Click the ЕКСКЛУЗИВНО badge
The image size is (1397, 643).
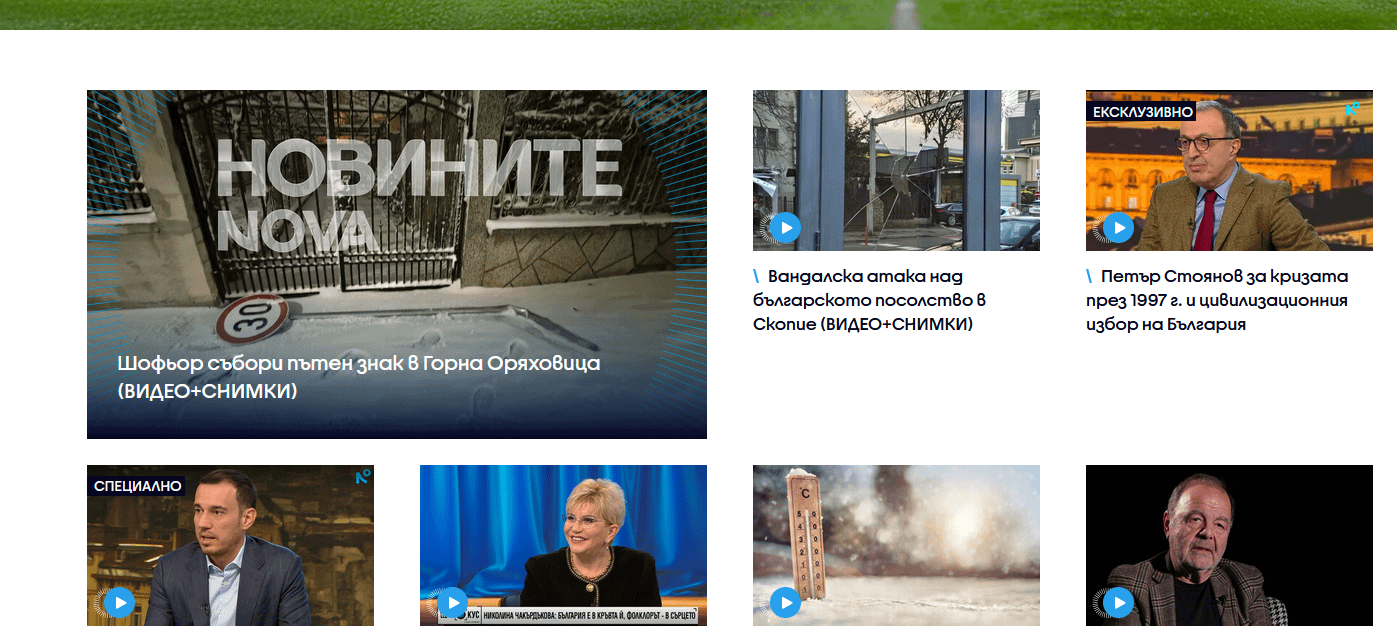click(1140, 111)
